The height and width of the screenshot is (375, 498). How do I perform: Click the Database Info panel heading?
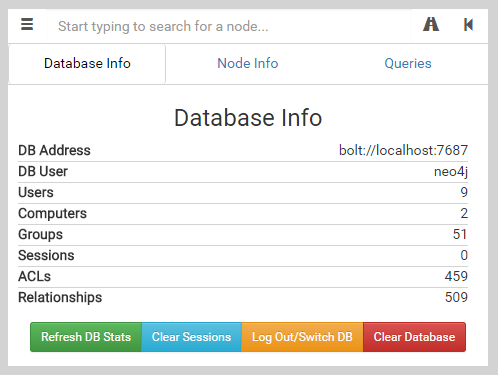(x=248, y=118)
